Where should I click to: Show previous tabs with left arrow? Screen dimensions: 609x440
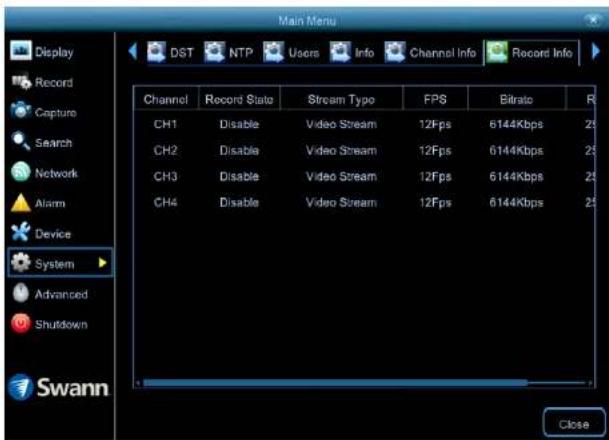[133, 51]
